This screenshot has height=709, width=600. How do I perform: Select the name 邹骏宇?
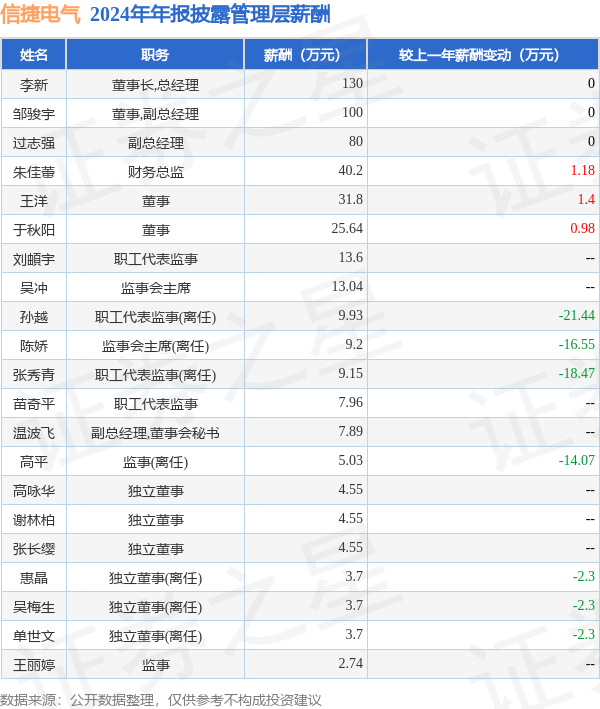pos(34,113)
